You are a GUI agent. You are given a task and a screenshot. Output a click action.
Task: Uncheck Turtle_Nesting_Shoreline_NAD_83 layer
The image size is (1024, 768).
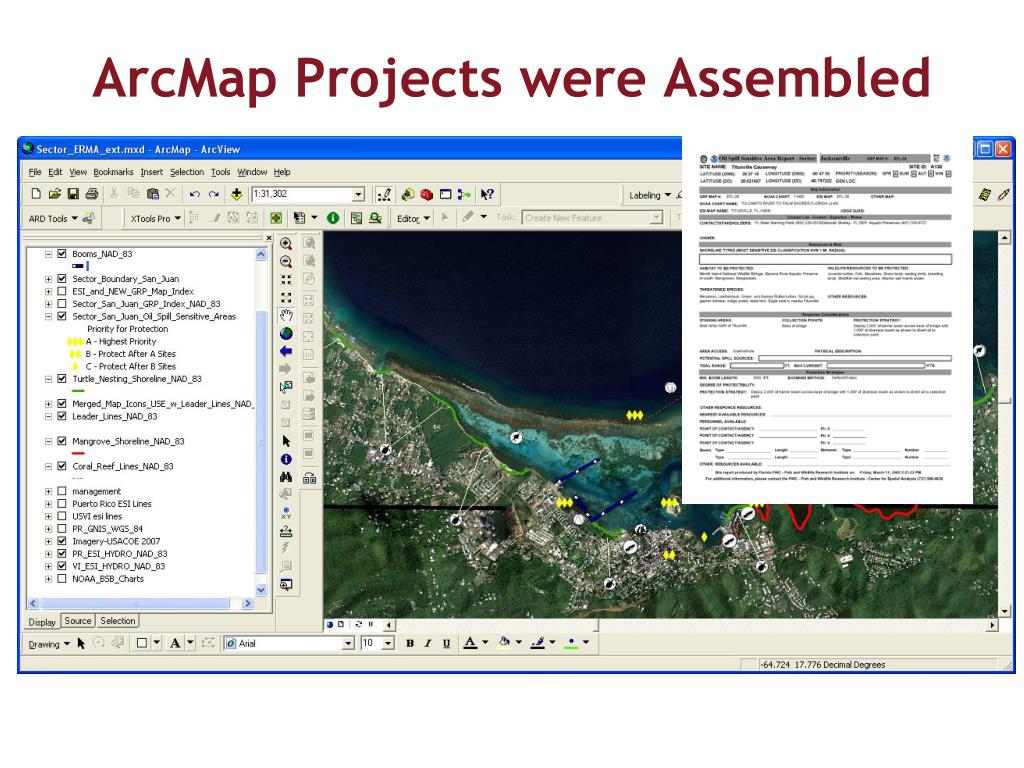pos(62,379)
